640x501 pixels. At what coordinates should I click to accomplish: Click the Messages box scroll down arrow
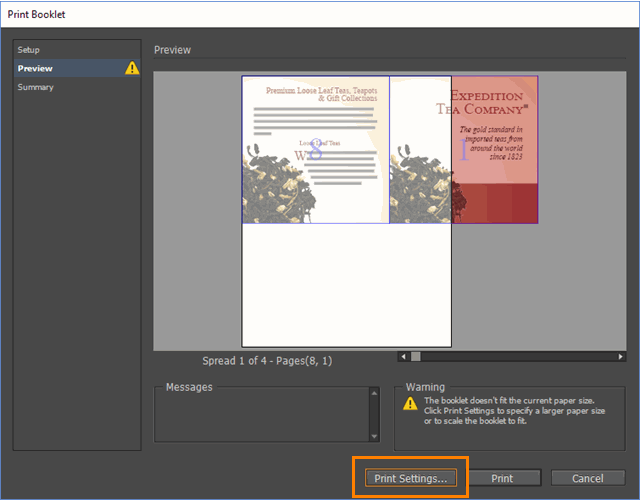pyautogui.click(x=374, y=436)
